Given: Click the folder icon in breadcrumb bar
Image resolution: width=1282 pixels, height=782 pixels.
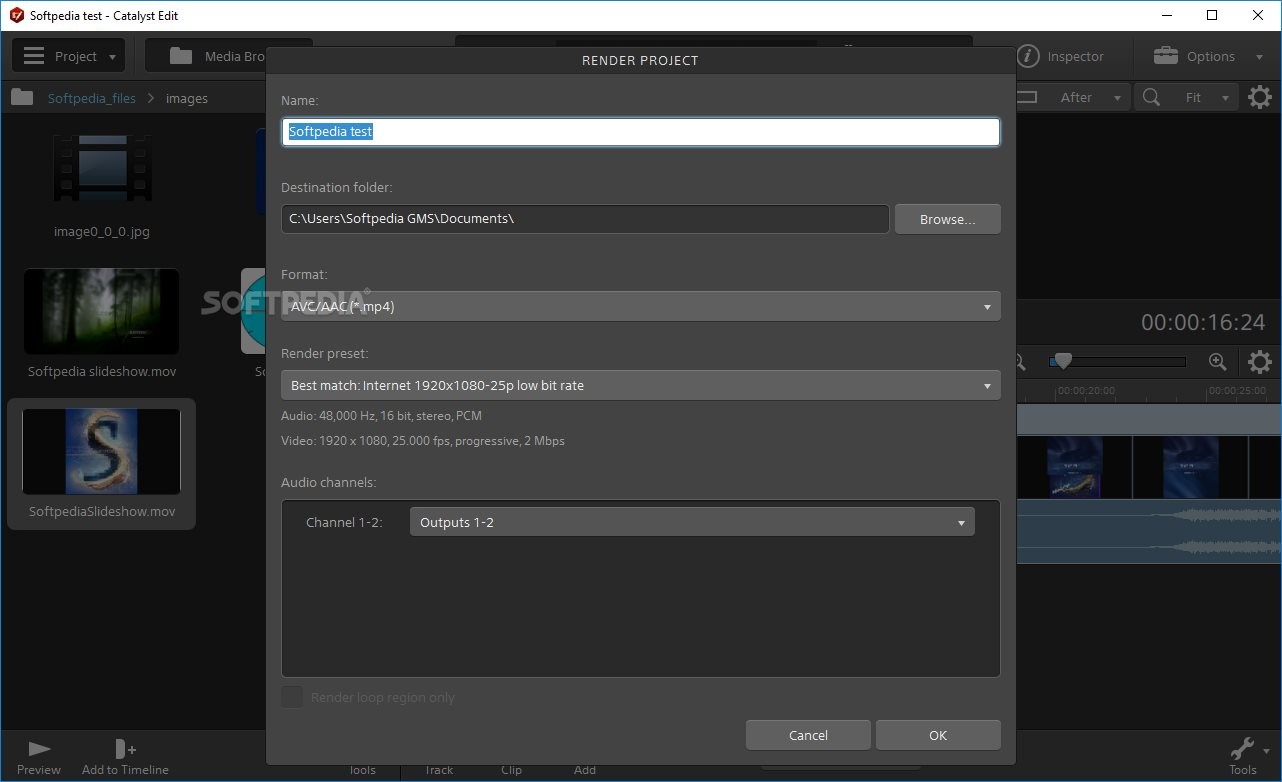Looking at the screenshot, I should [x=22, y=98].
